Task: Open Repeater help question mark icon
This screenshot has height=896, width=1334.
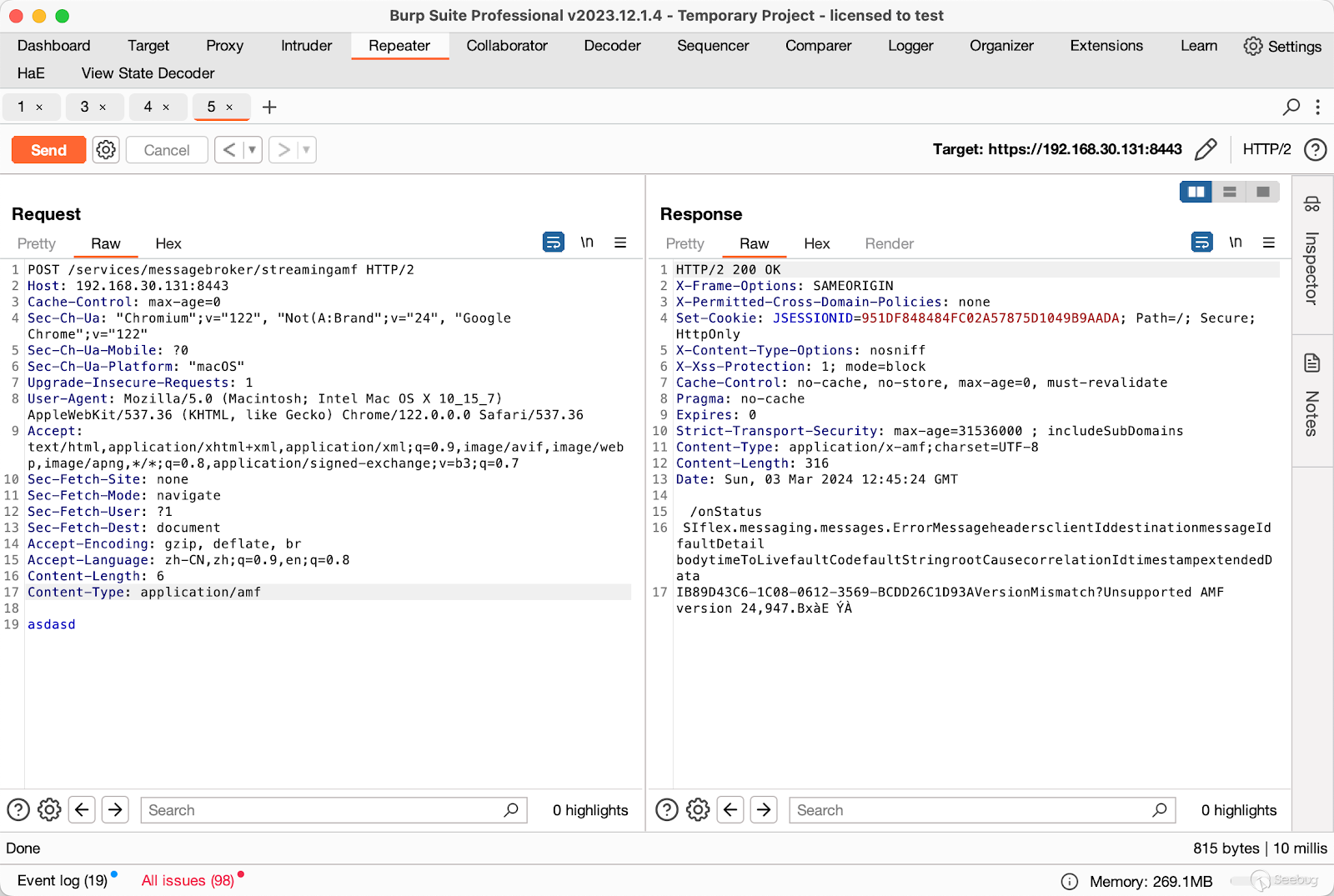Action: tap(1315, 149)
